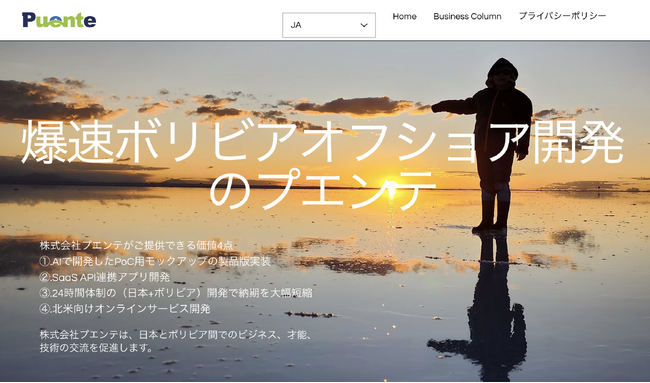Image resolution: width=650 pixels, height=383 pixels.
Task: Click the 日本とボリビア間でのビジネス paragraph line
Action: pyautogui.click(x=175, y=335)
